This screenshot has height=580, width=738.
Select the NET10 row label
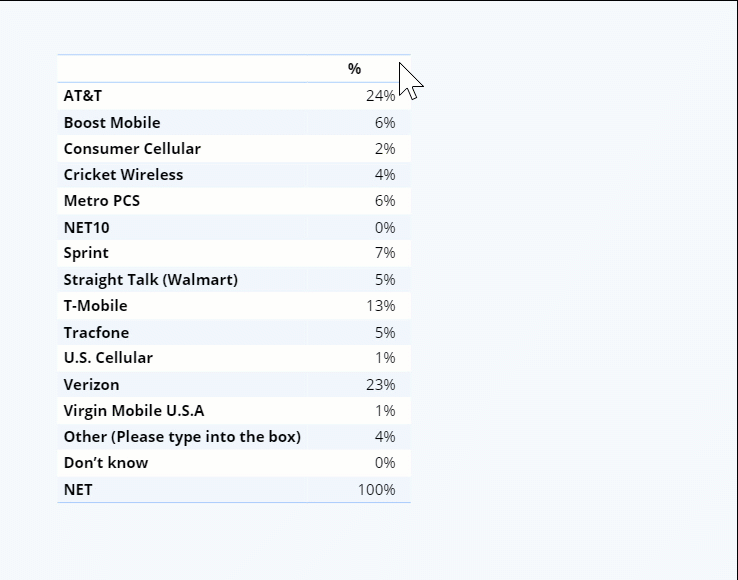pos(87,227)
